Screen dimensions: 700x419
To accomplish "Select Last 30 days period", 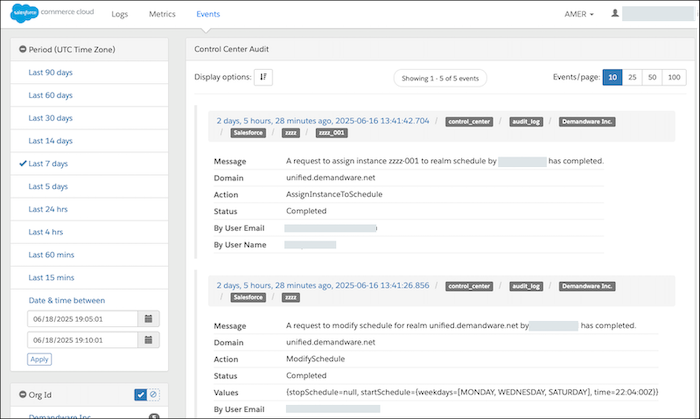I will (x=50, y=118).
